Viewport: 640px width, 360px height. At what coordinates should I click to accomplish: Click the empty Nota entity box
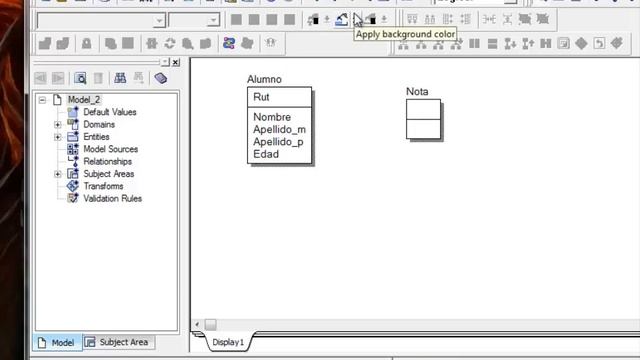point(423,119)
